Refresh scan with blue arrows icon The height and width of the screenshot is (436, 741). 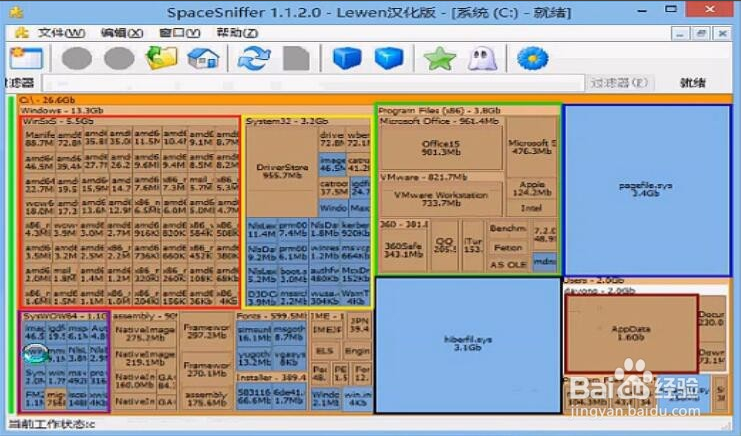254,59
